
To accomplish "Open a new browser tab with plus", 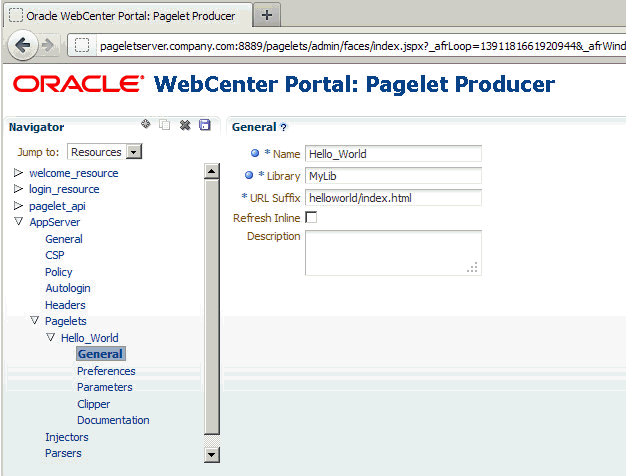I will [267, 15].
